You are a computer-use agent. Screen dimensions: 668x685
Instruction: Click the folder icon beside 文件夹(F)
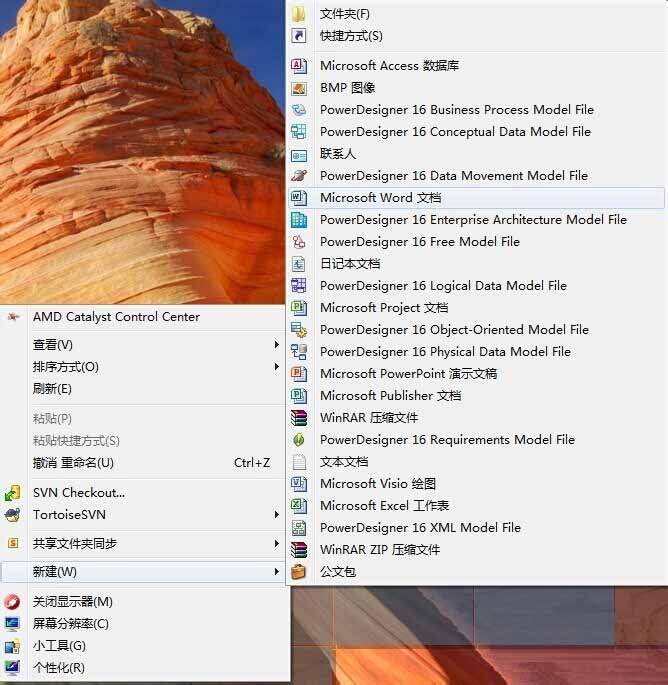[x=299, y=14]
